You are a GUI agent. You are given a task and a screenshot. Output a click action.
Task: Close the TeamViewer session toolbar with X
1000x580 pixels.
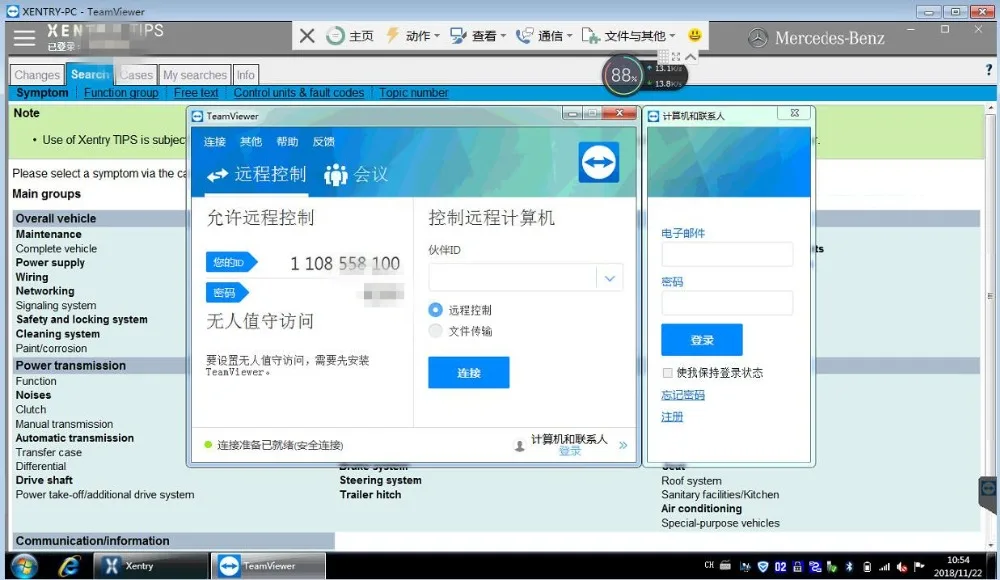click(x=307, y=36)
